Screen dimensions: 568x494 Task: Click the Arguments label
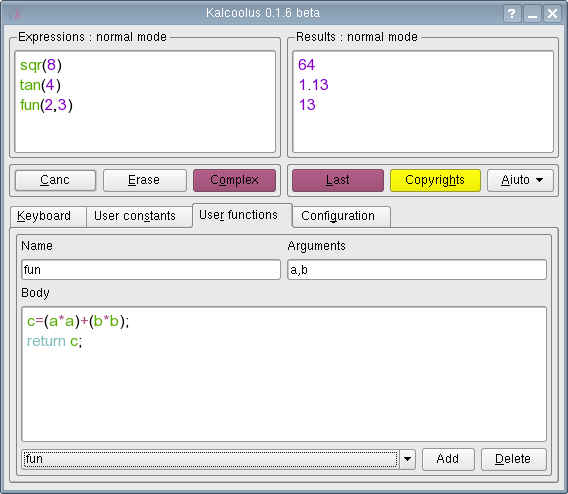[316, 246]
